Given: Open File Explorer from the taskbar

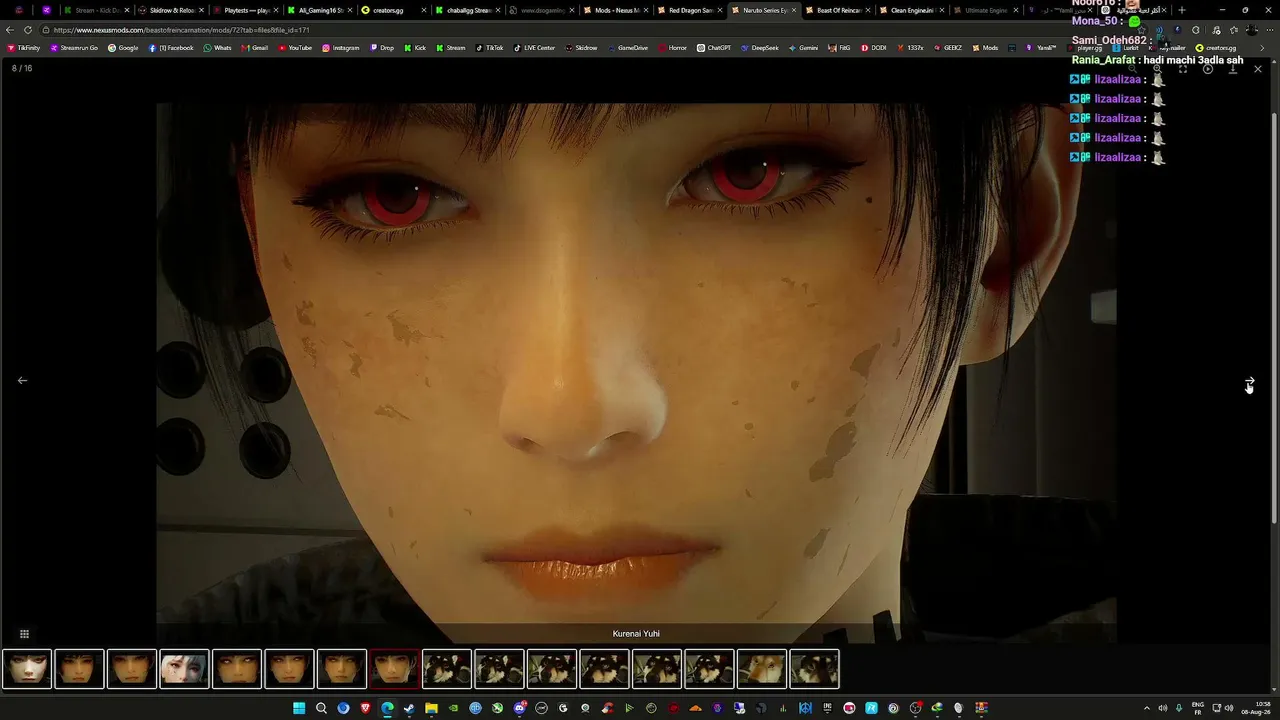Looking at the screenshot, I should click(431, 708).
